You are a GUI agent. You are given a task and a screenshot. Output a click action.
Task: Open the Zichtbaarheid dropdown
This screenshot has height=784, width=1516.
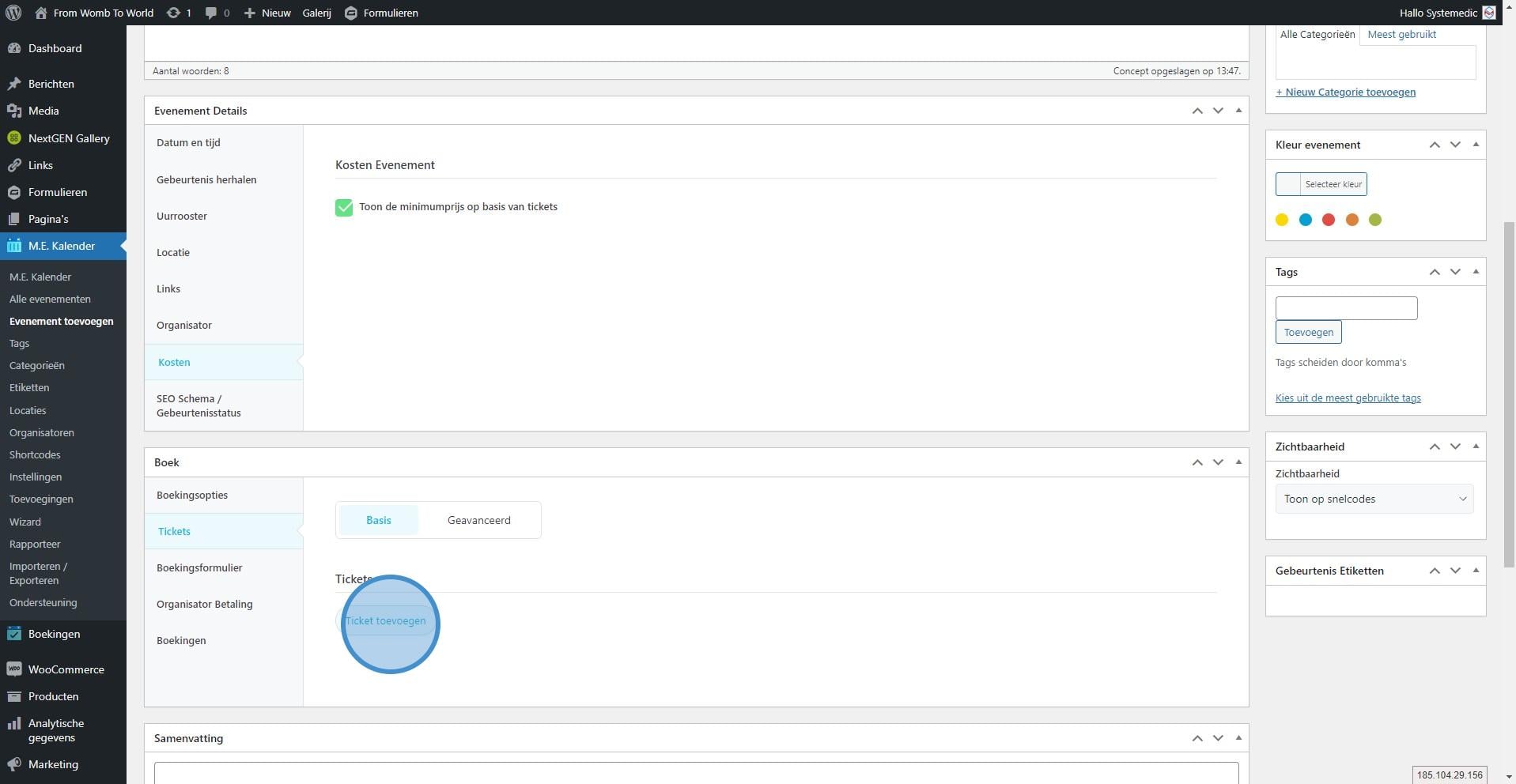click(x=1374, y=499)
